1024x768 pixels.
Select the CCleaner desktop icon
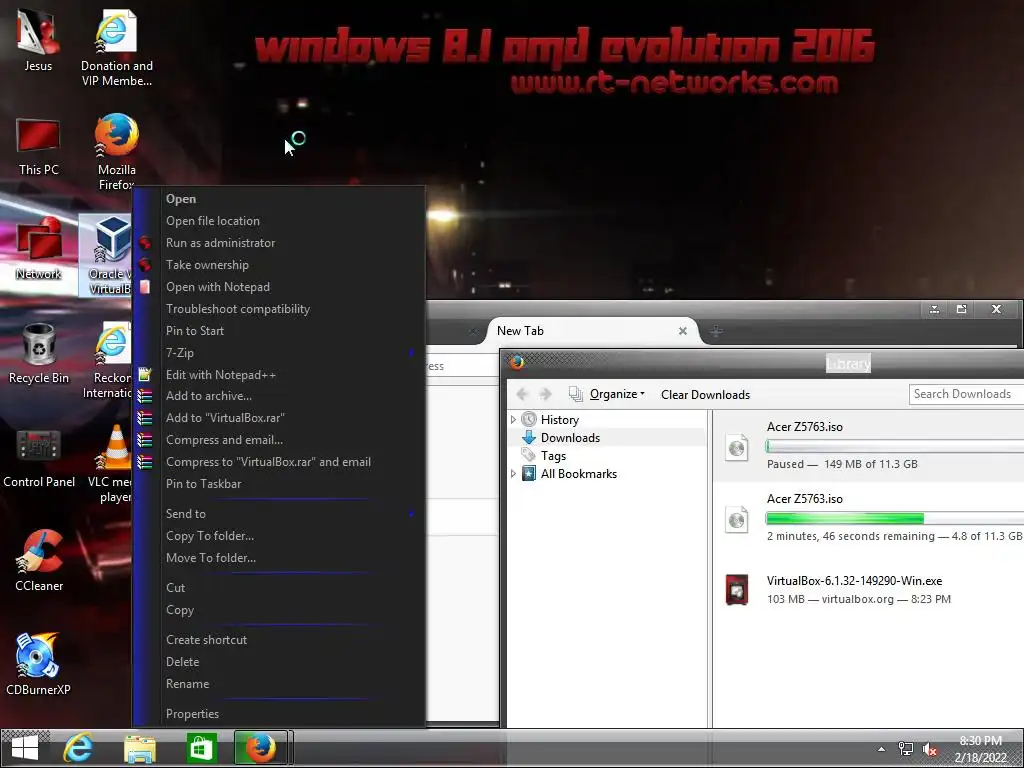pyautogui.click(x=39, y=562)
